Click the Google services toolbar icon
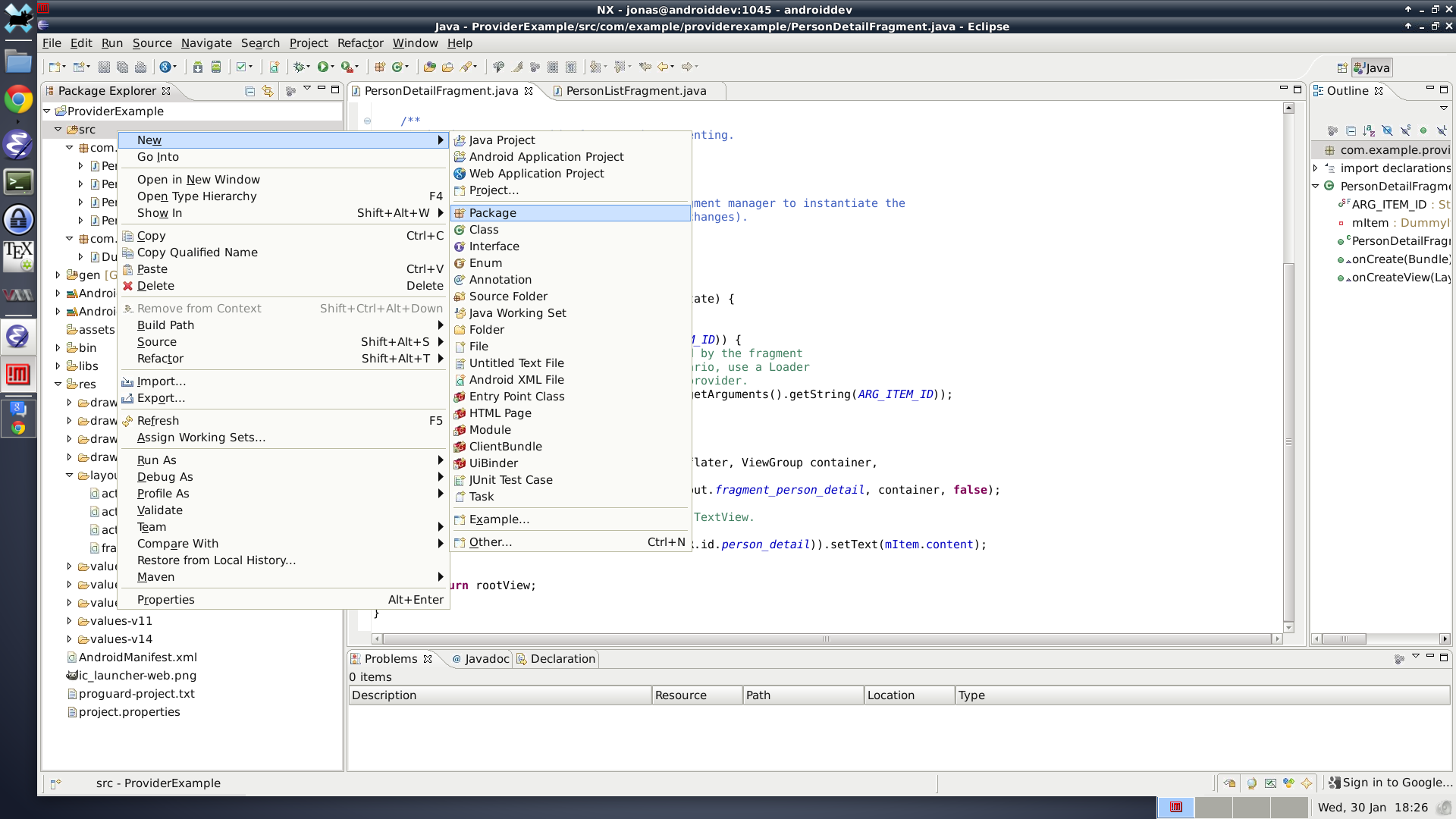 tap(165, 67)
